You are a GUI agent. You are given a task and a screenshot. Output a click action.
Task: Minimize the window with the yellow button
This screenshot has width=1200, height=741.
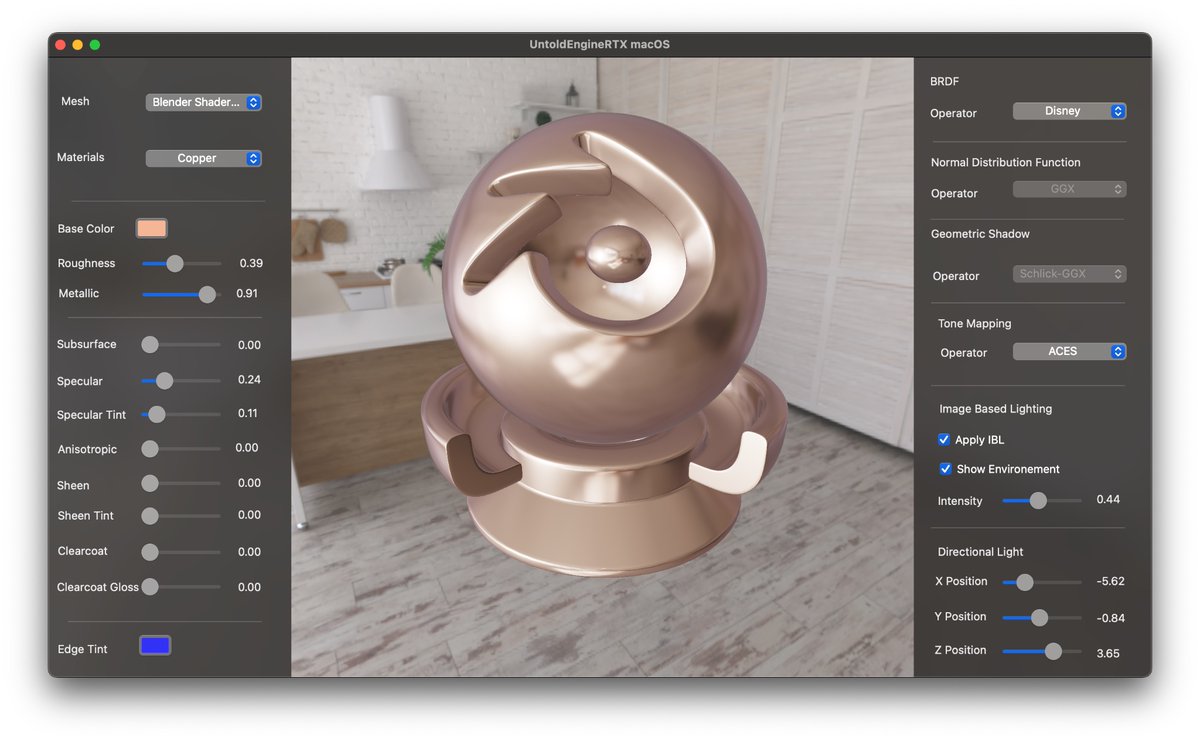(x=78, y=45)
